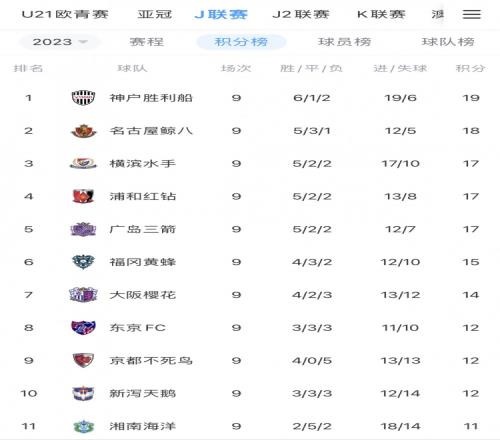Open 新泻天鹅 team row

(250, 393)
